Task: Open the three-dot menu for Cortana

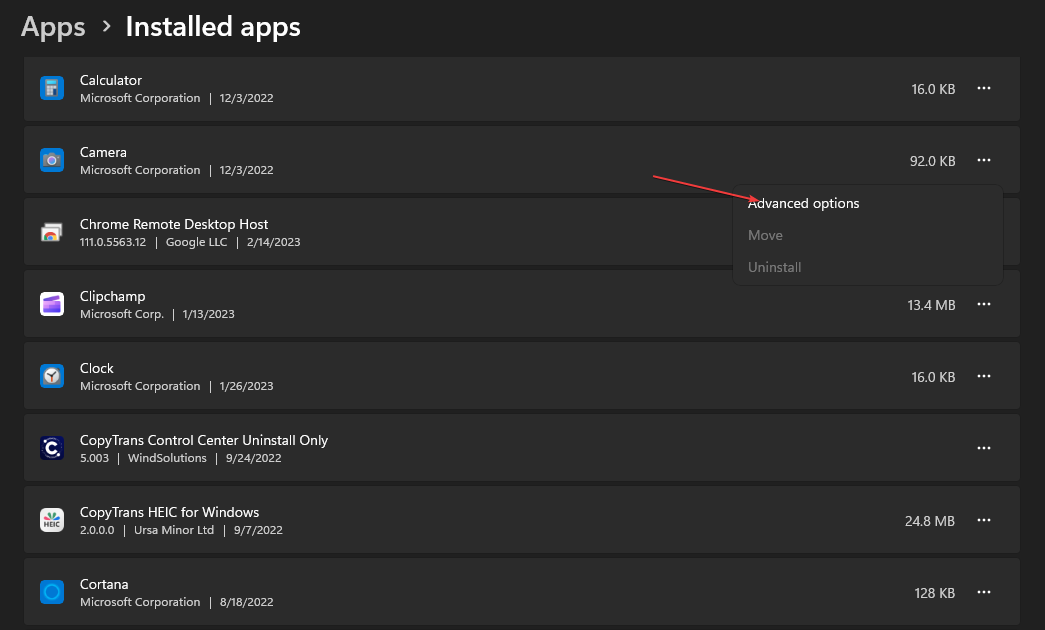Action: [984, 592]
